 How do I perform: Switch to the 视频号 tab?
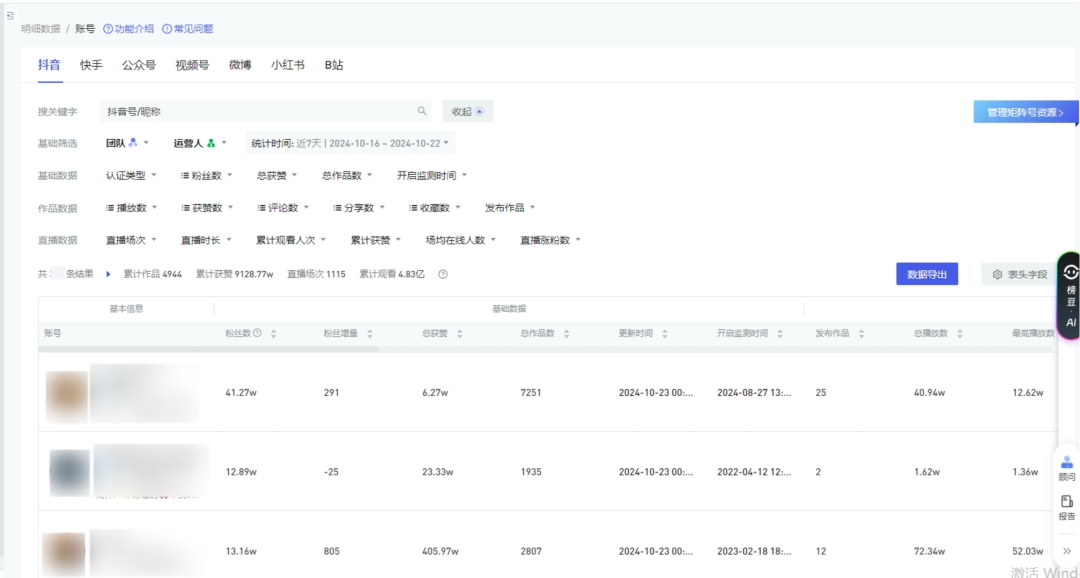[192, 65]
